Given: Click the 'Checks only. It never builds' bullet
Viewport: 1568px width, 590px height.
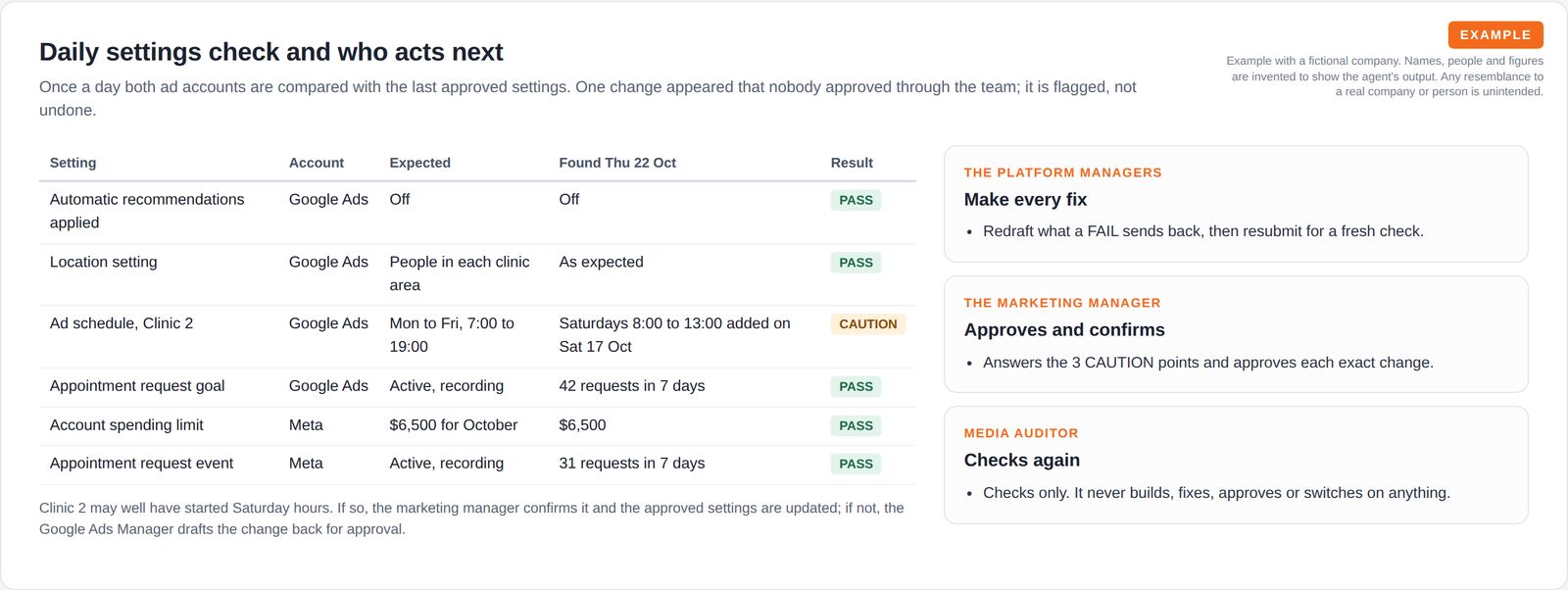Looking at the screenshot, I should tap(1216, 493).
